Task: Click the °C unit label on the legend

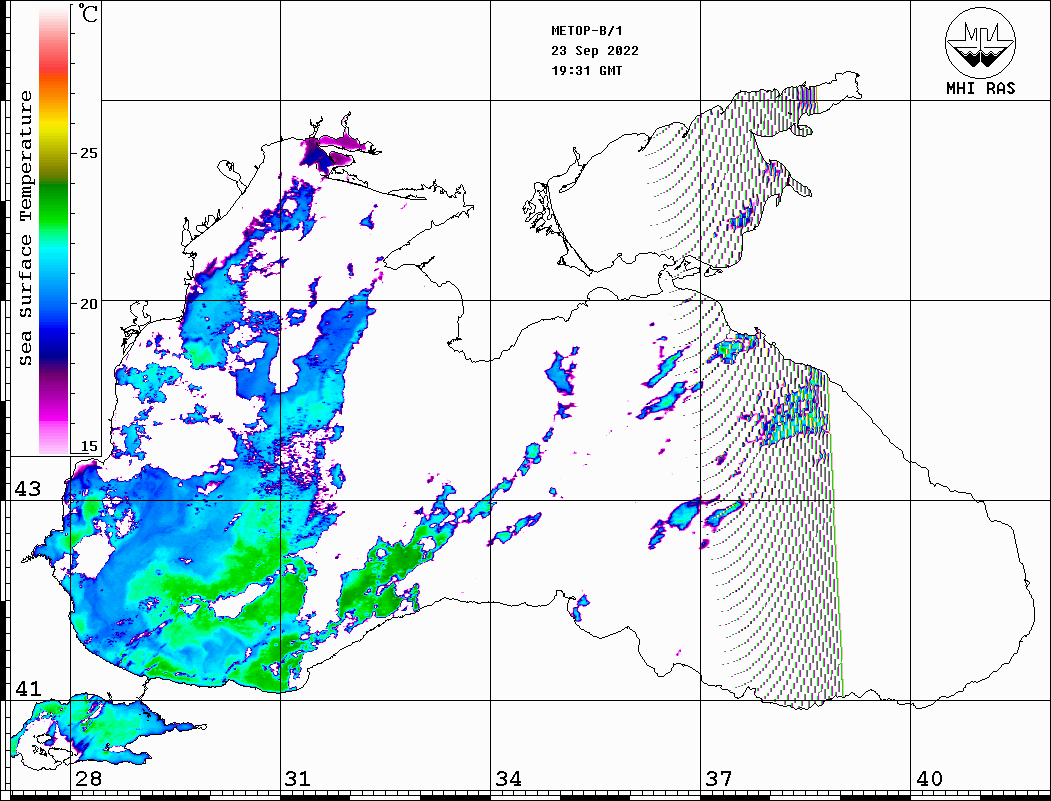Action: [x=88, y=13]
